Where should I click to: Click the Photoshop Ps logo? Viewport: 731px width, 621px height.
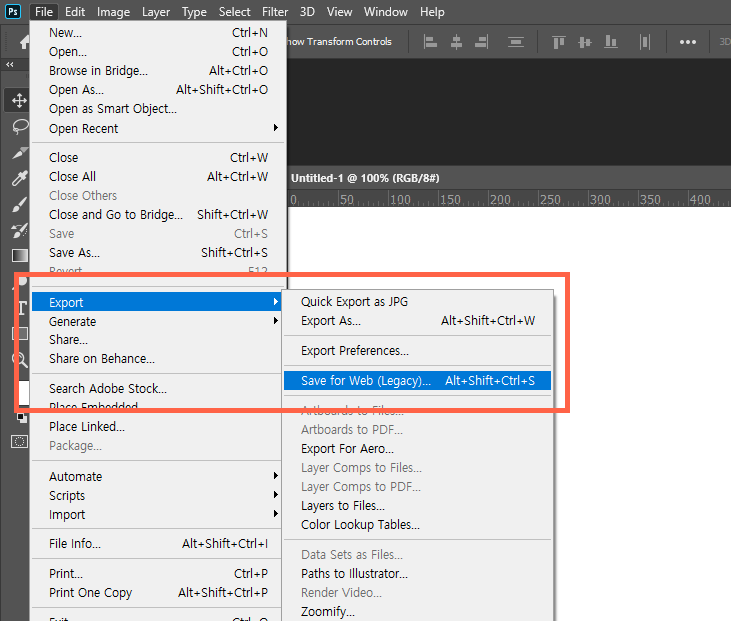coord(13,11)
